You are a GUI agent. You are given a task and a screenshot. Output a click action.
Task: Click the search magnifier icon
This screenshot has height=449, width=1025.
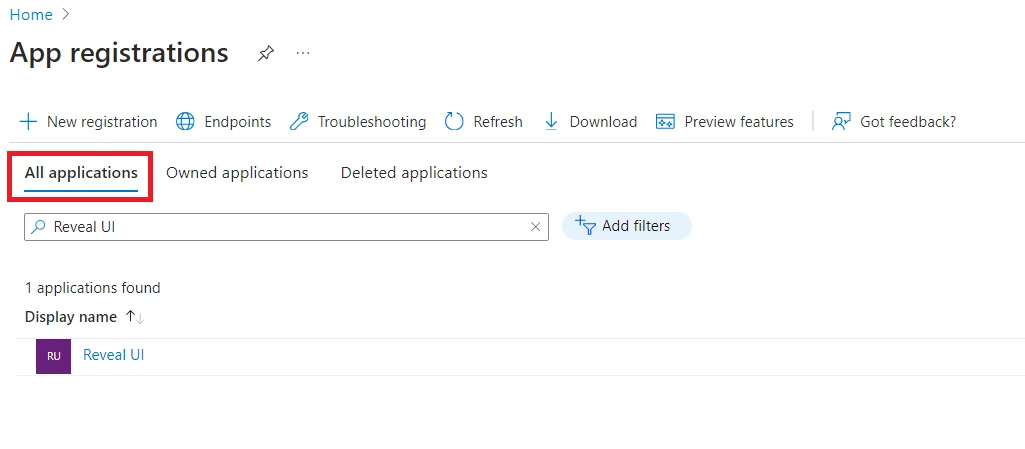(x=39, y=227)
